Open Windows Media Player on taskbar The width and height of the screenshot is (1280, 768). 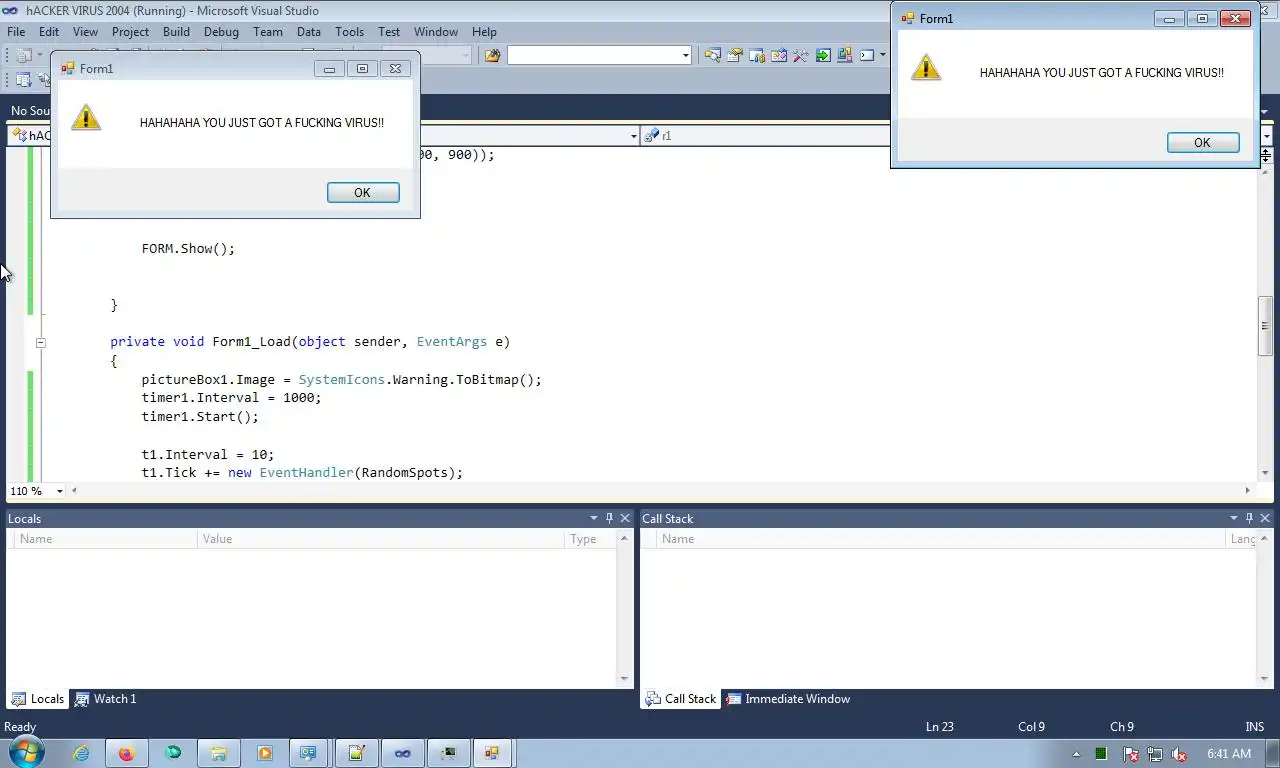tap(264, 753)
